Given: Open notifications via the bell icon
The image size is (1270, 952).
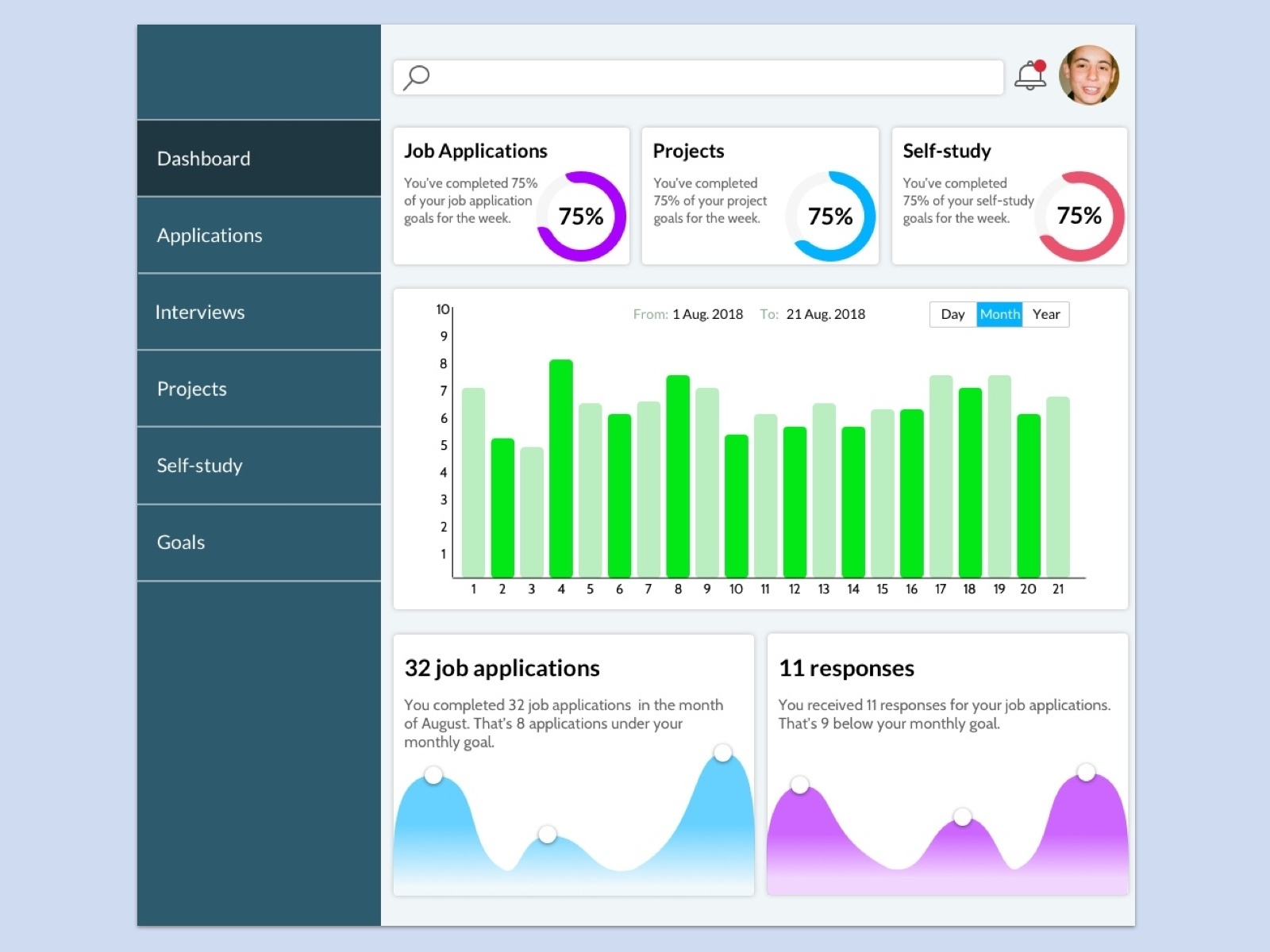Looking at the screenshot, I should (1030, 75).
